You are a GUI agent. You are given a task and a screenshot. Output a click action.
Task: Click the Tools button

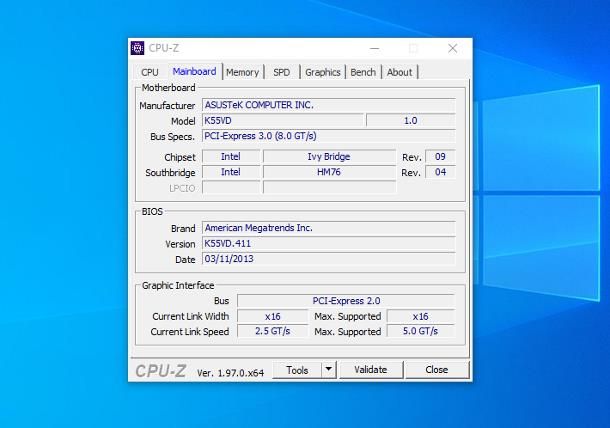point(297,370)
